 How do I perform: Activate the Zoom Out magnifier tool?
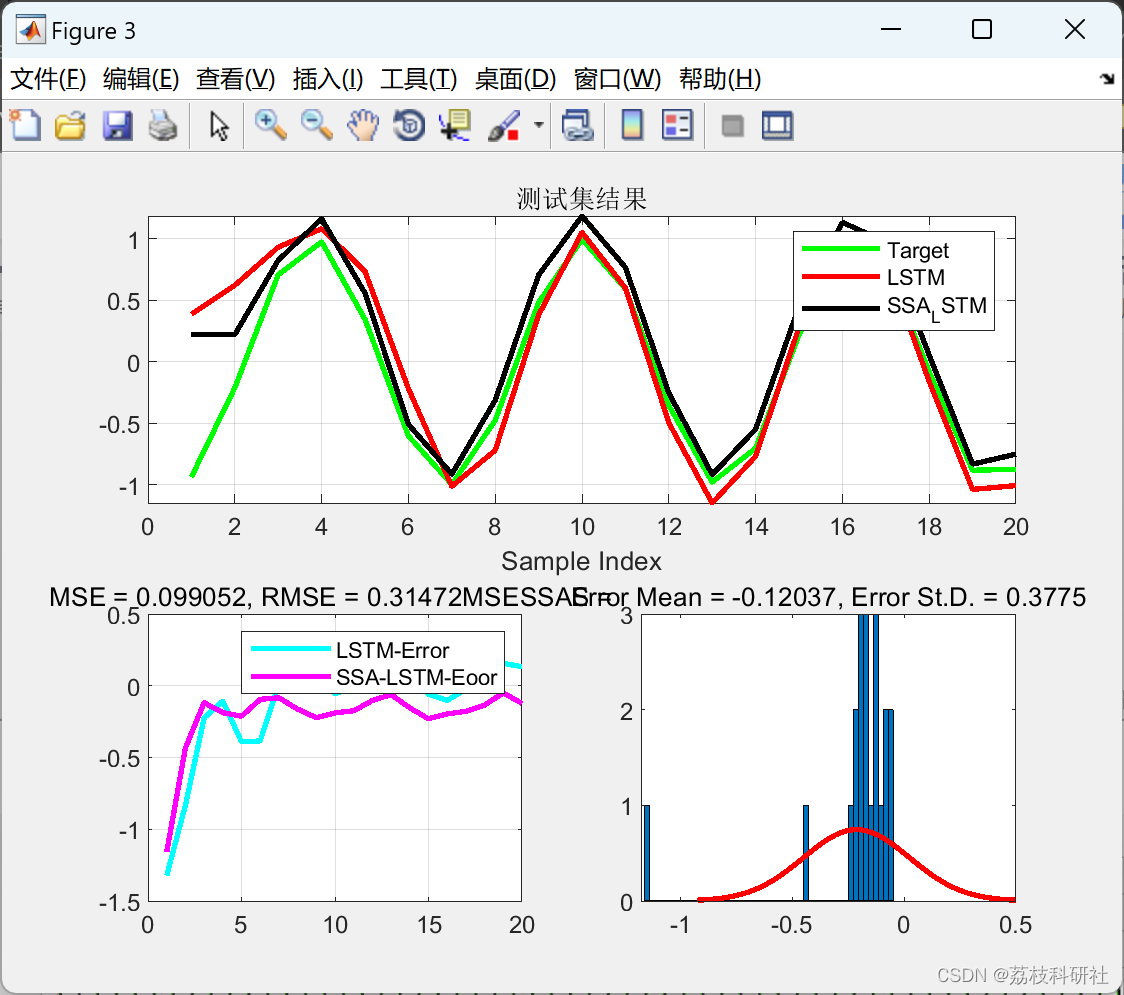(x=316, y=125)
